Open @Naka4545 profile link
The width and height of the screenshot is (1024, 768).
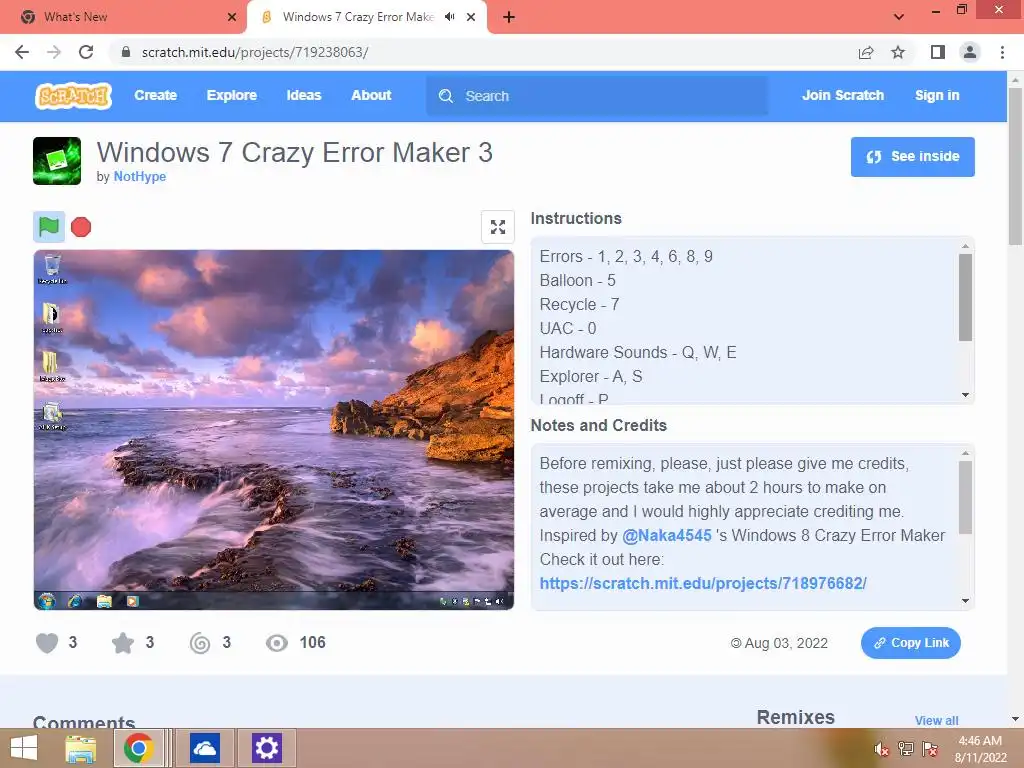coord(667,536)
